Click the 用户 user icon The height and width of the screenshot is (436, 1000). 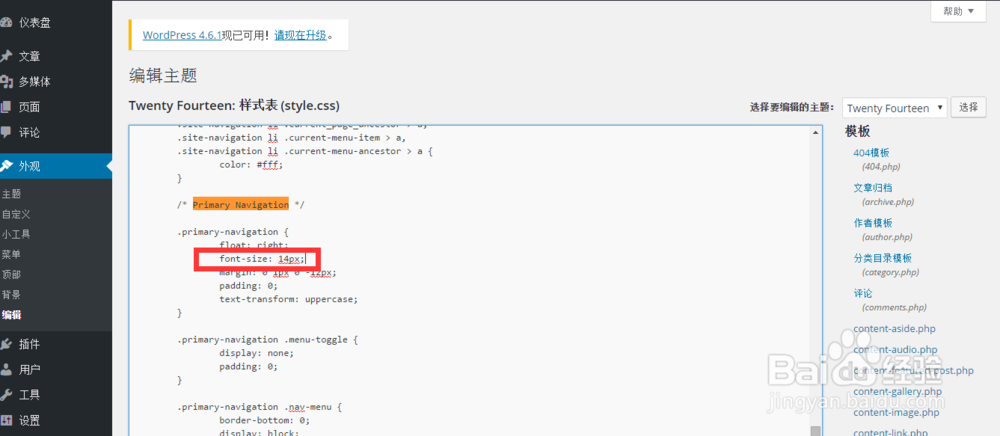point(5,369)
